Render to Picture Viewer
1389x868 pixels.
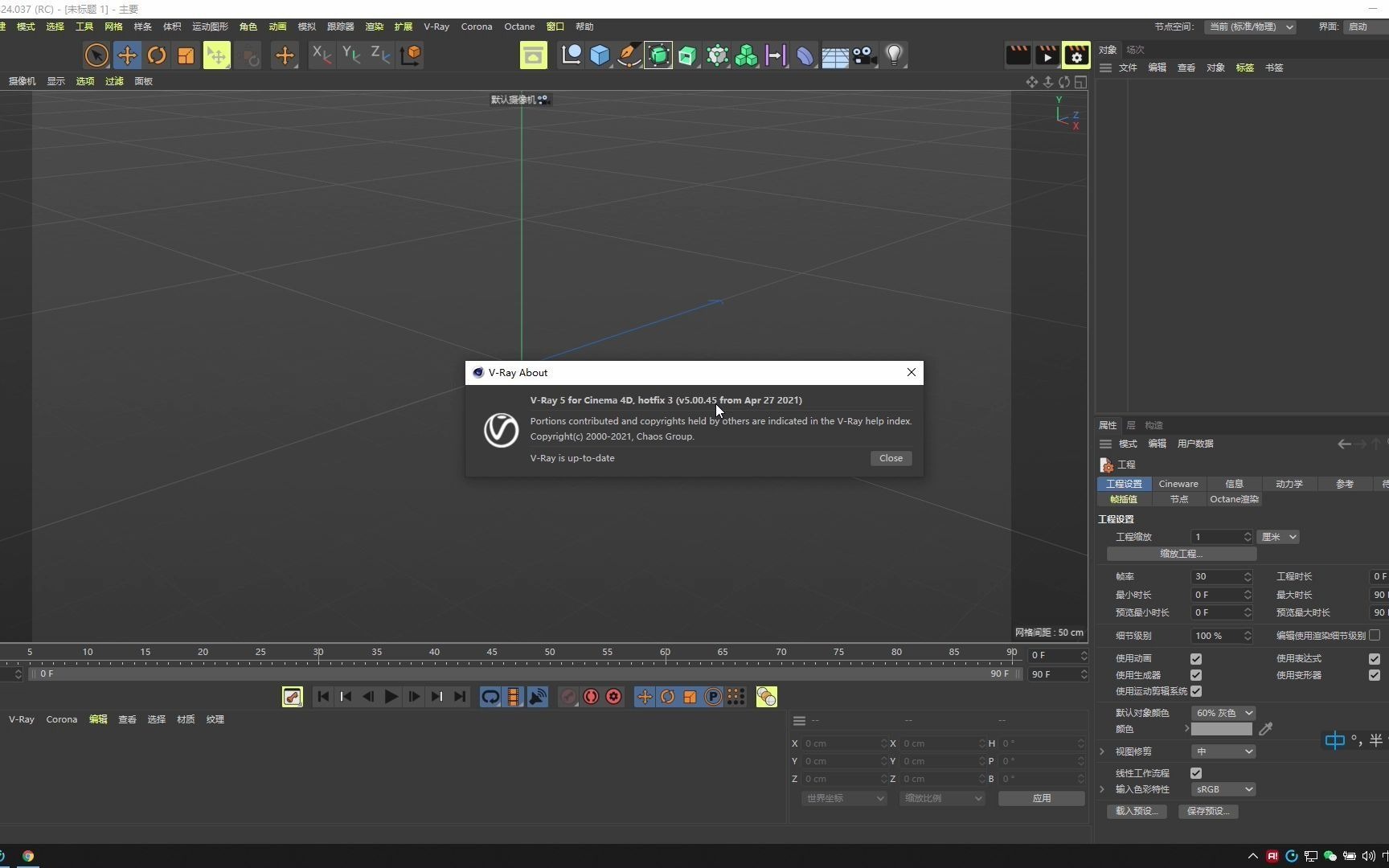click(x=1047, y=55)
